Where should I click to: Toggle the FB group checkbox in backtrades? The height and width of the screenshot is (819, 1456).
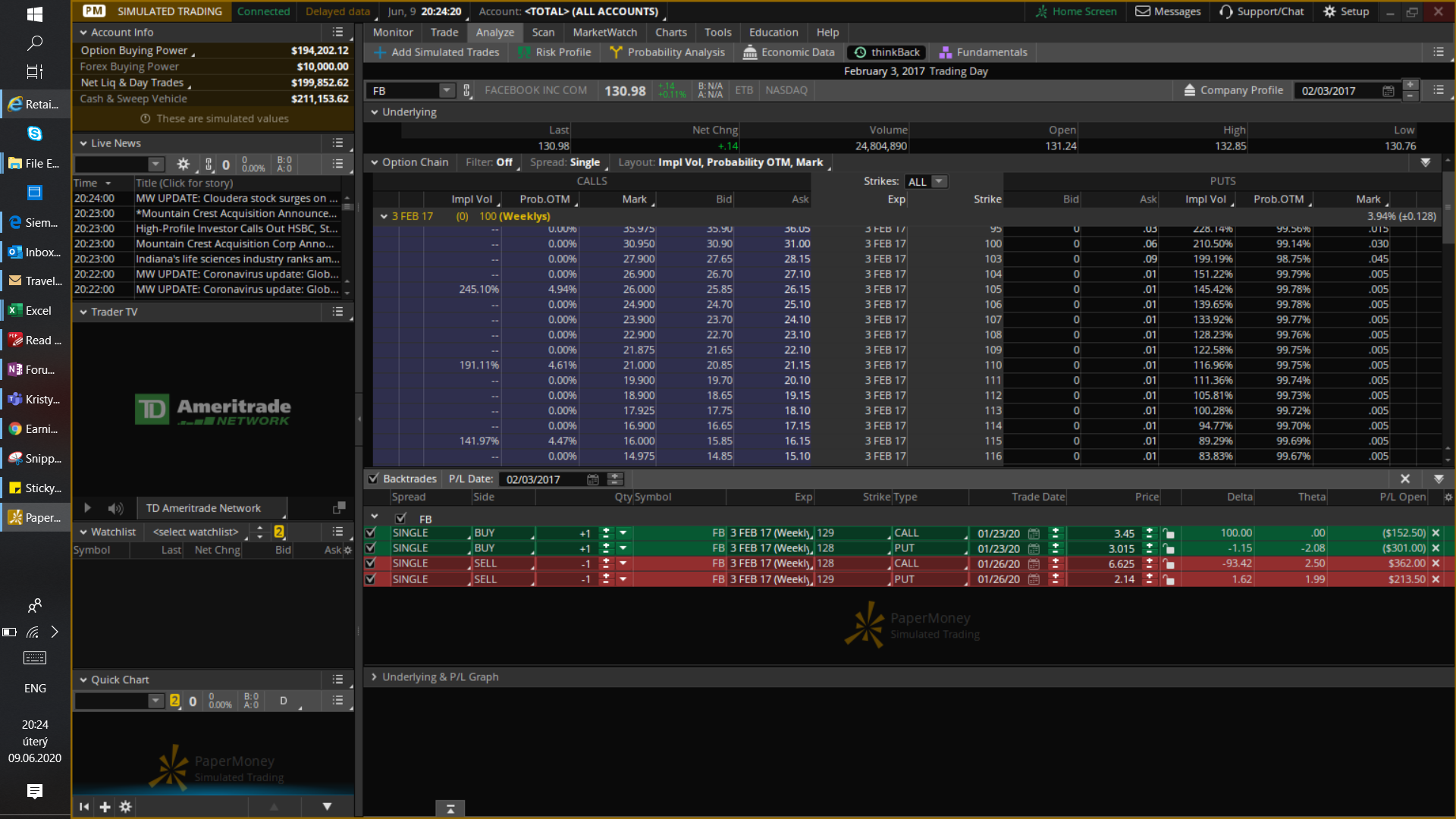(x=400, y=519)
